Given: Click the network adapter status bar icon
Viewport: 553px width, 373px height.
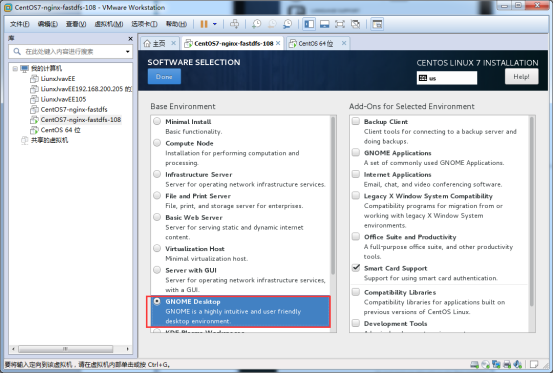Looking at the screenshot, I should [x=496, y=365].
